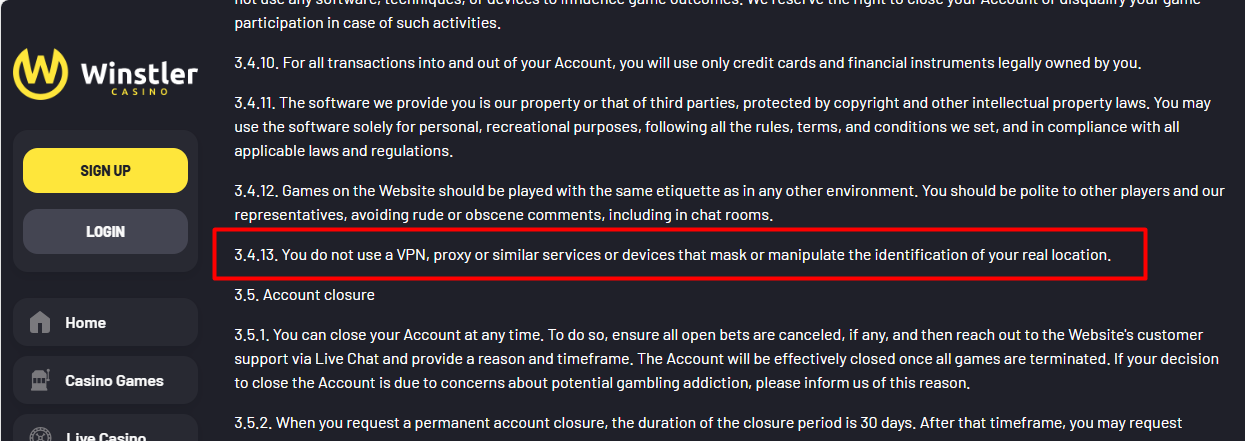Click the Live Casino icon in sidebar

click(40, 435)
